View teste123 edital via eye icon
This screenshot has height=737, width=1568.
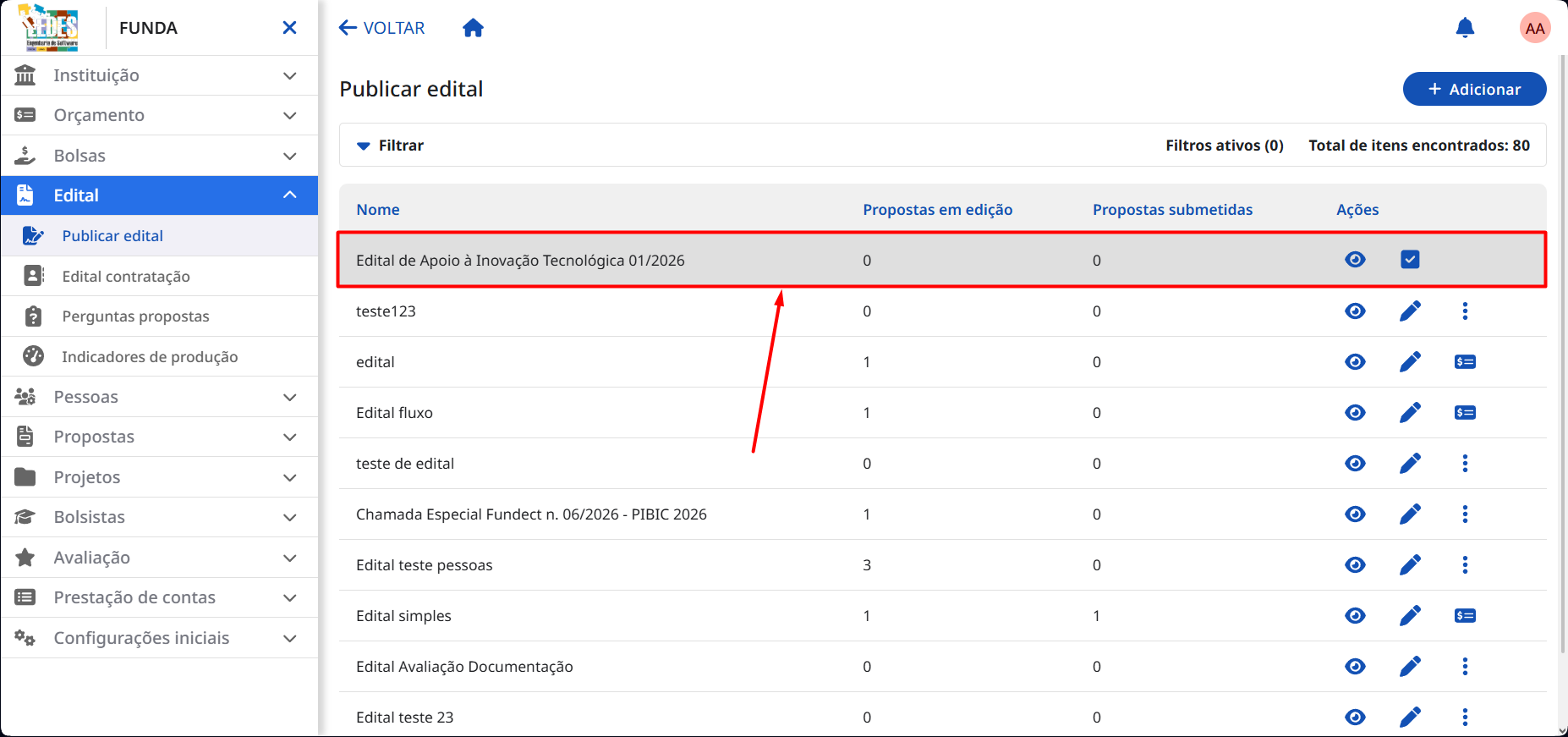coord(1355,311)
